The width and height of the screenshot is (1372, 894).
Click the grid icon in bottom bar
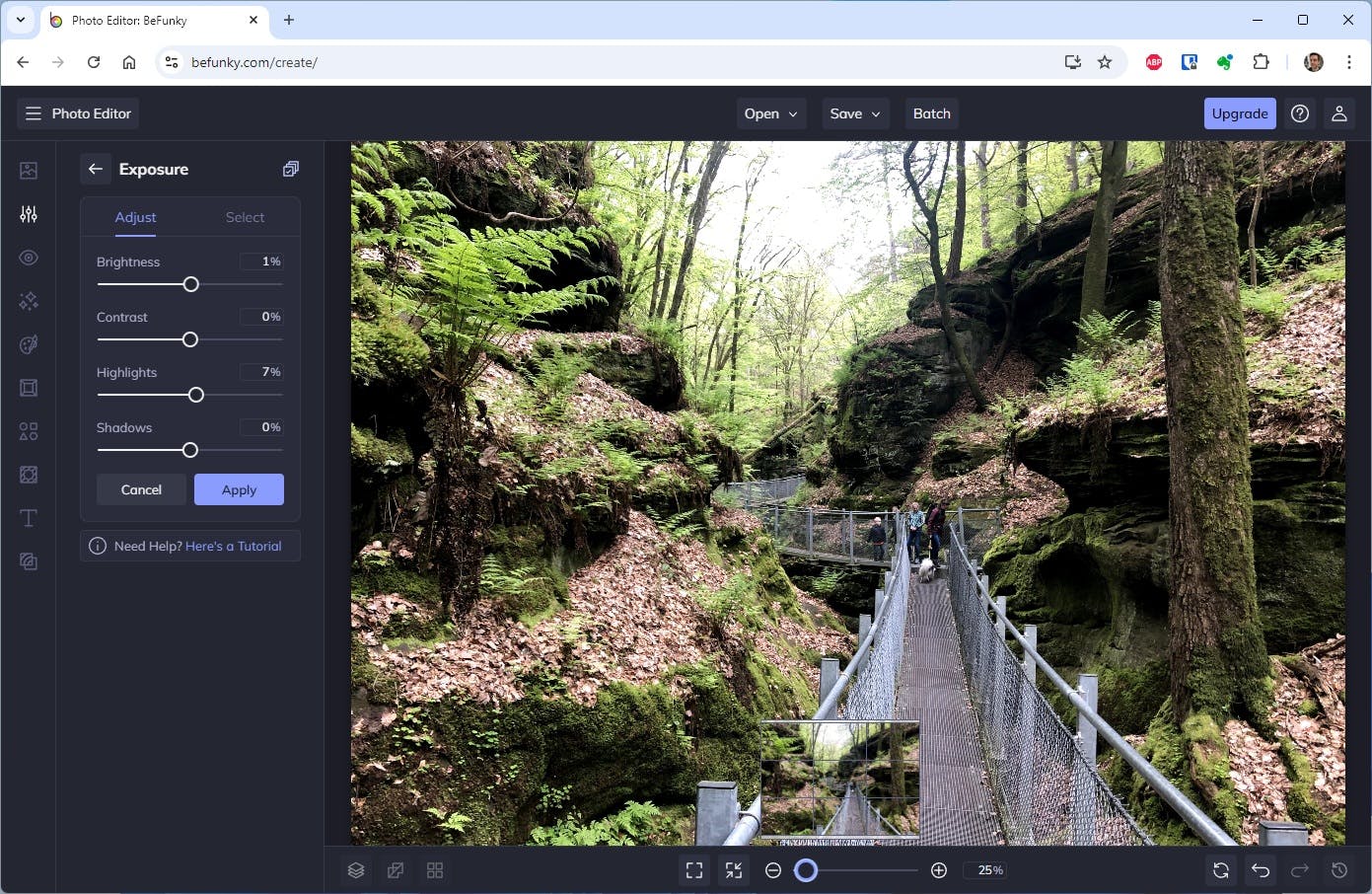tap(435, 870)
